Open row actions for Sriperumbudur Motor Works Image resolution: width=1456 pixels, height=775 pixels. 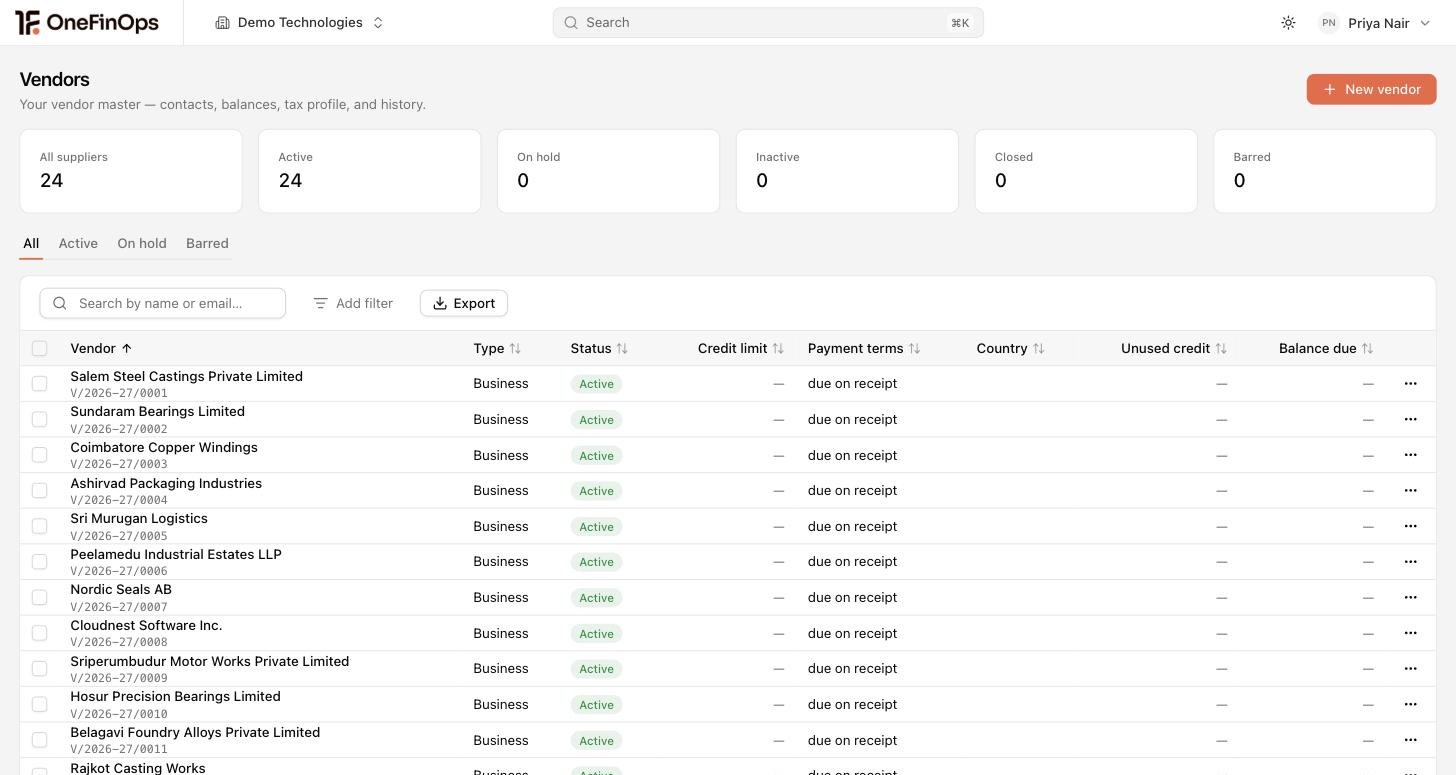click(1410, 669)
